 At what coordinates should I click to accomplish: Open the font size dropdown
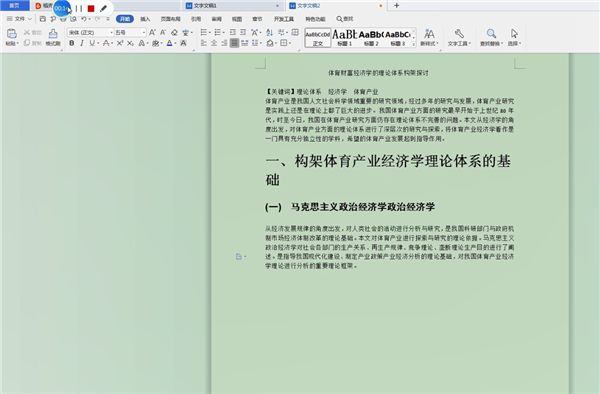pos(144,33)
